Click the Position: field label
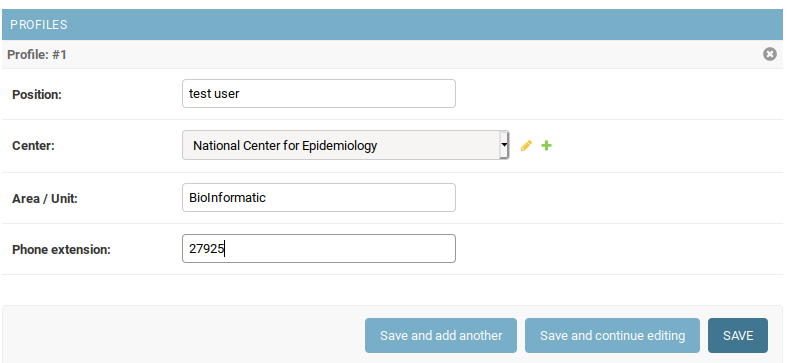Image resolution: width=789 pixels, height=363 pixels. 37,95
